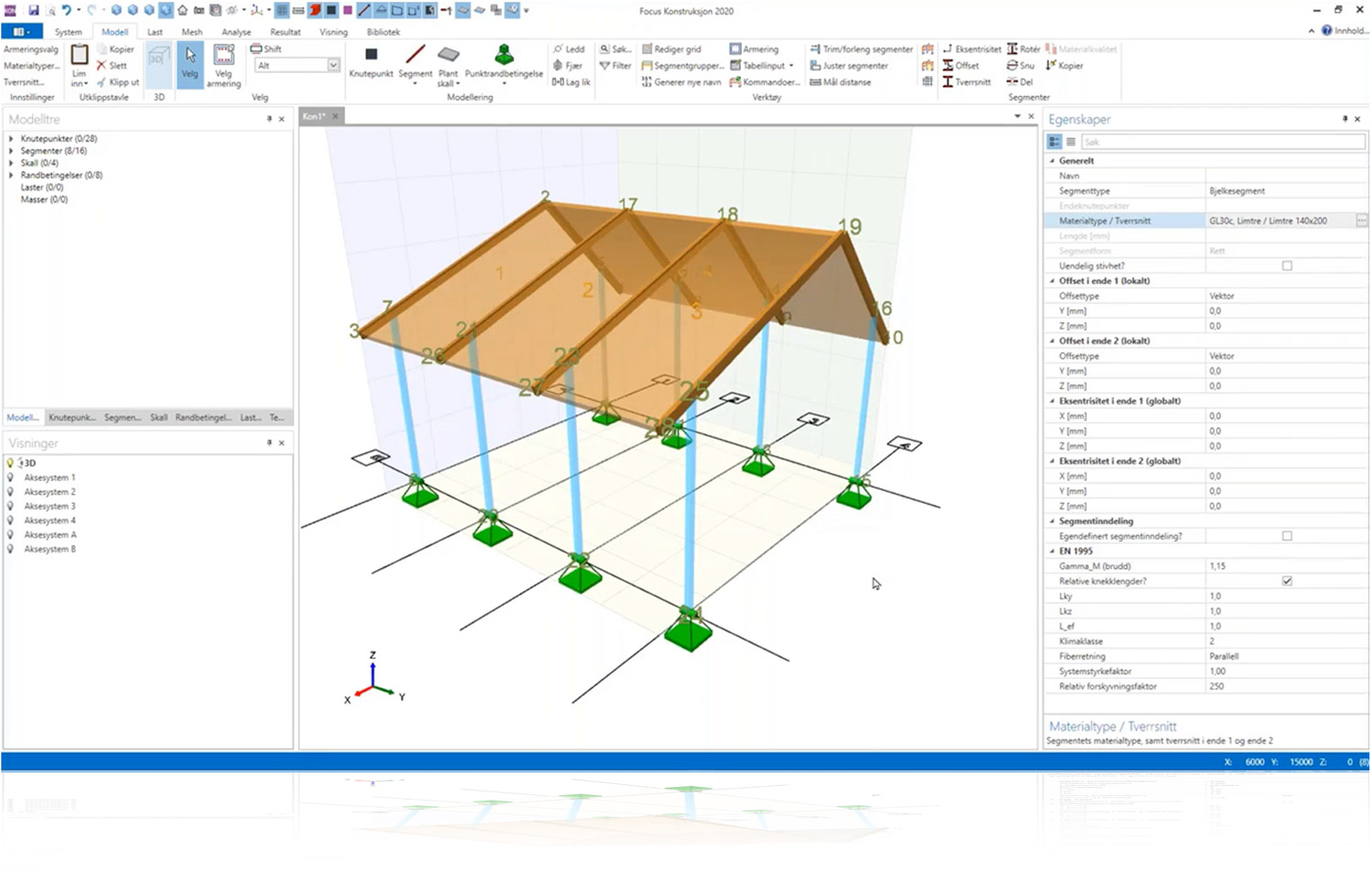Image resolution: width=1372 pixels, height=882 pixels.
Task: Click the Save icon in the quick access toolbar
Action: click(x=33, y=10)
